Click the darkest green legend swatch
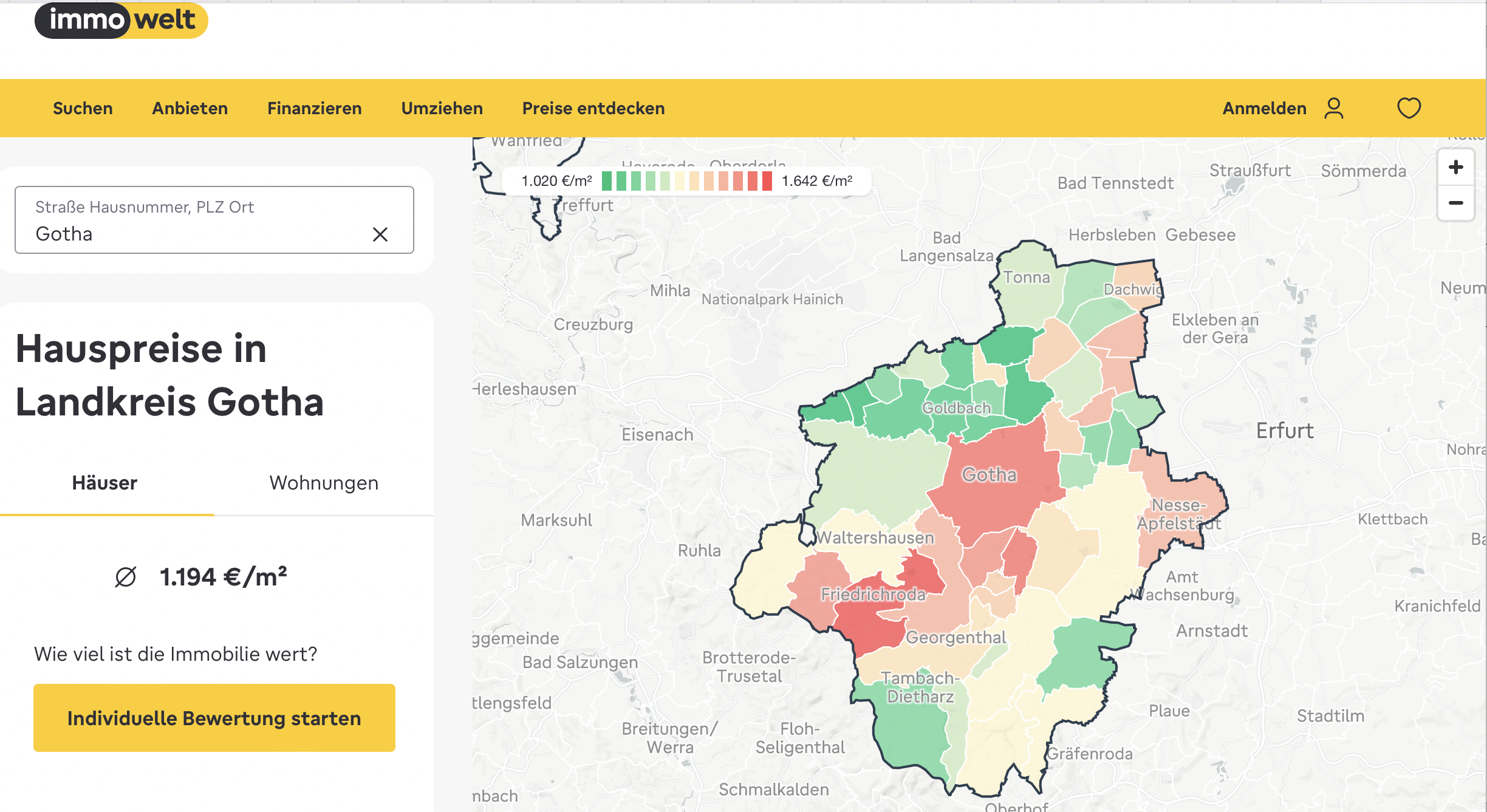This screenshot has height=812, width=1487. 607,181
